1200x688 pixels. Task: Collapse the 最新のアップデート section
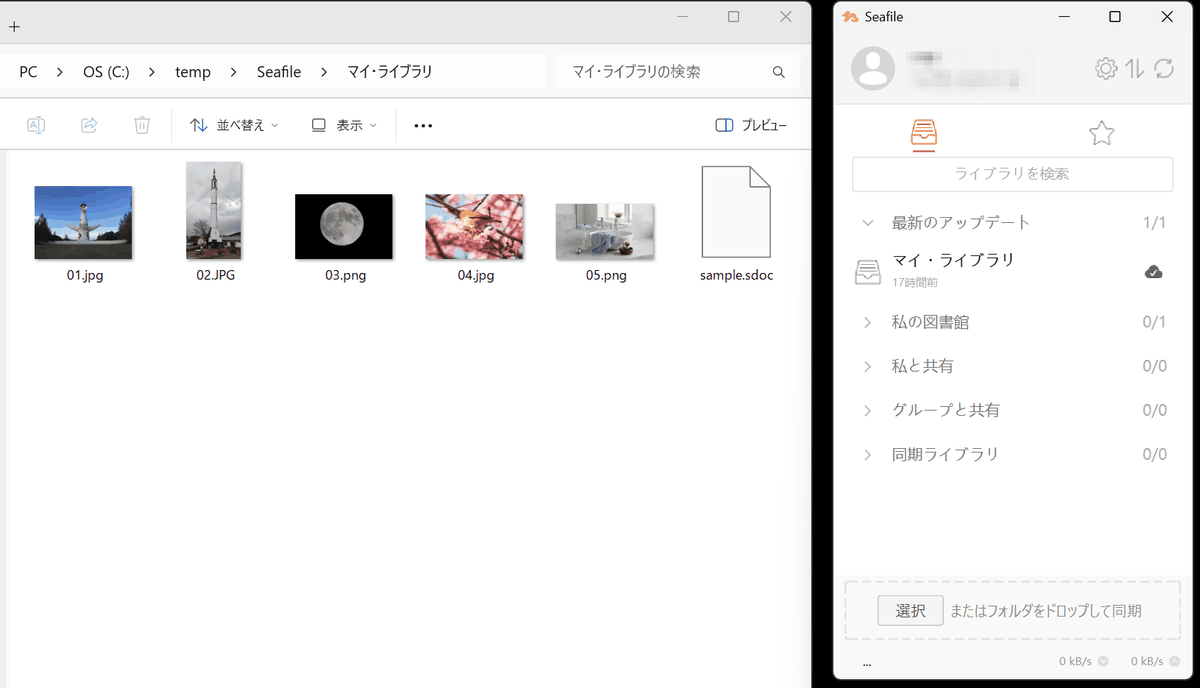tap(868, 223)
